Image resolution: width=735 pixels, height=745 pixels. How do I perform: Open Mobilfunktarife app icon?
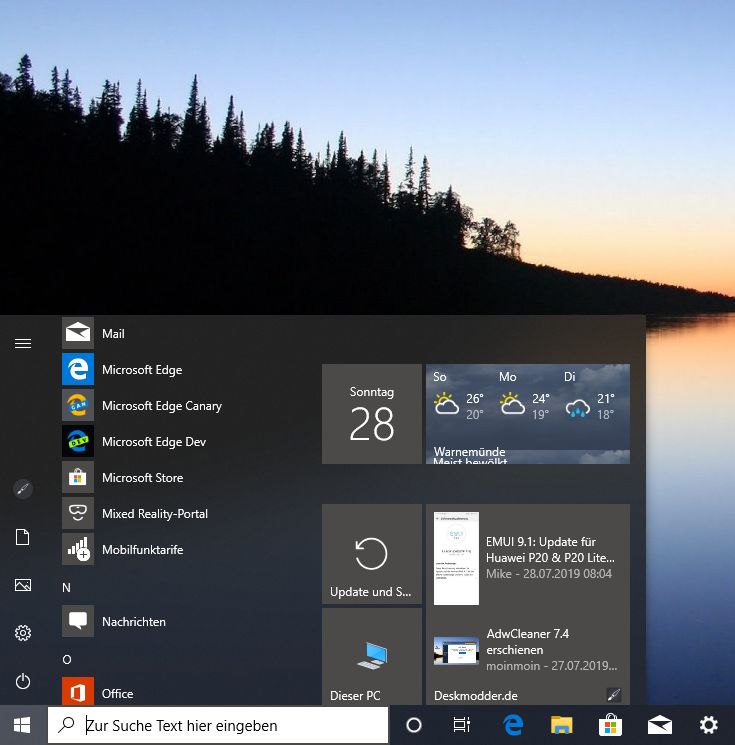pyautogui.click(x=78, y=550)
